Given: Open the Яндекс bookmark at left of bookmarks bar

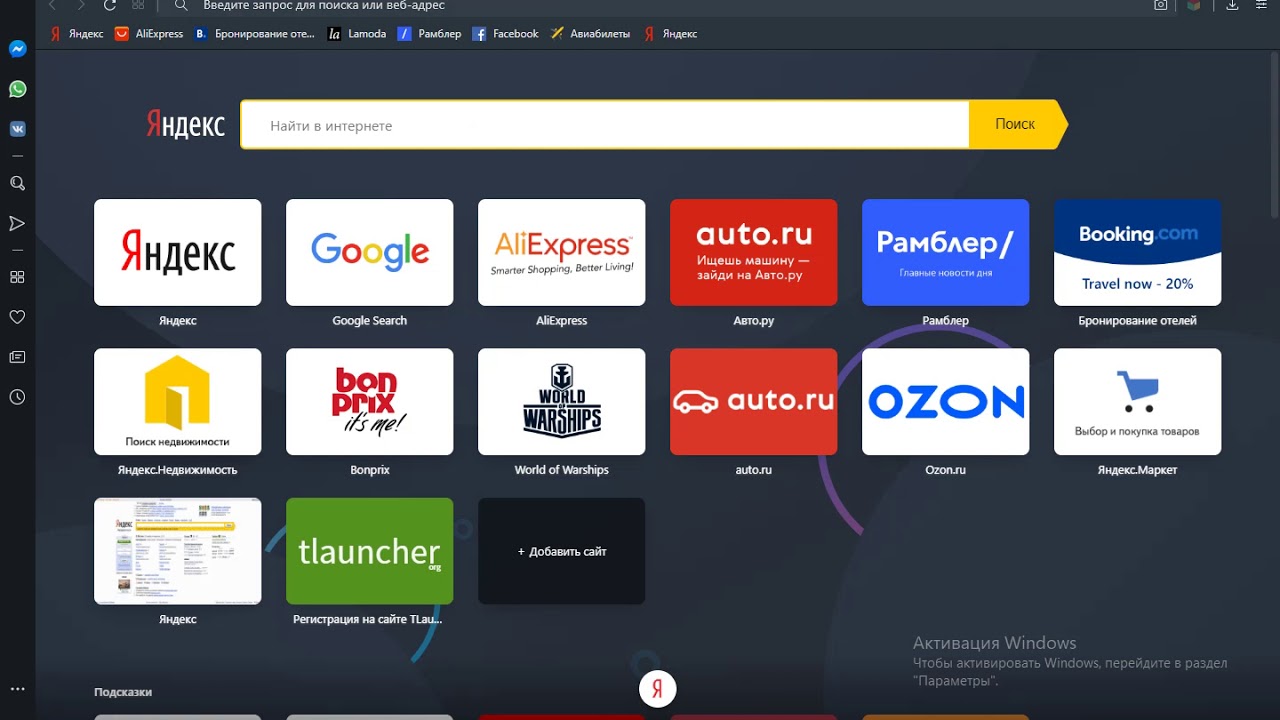Looking at the screenshot, I should point(78,34).
